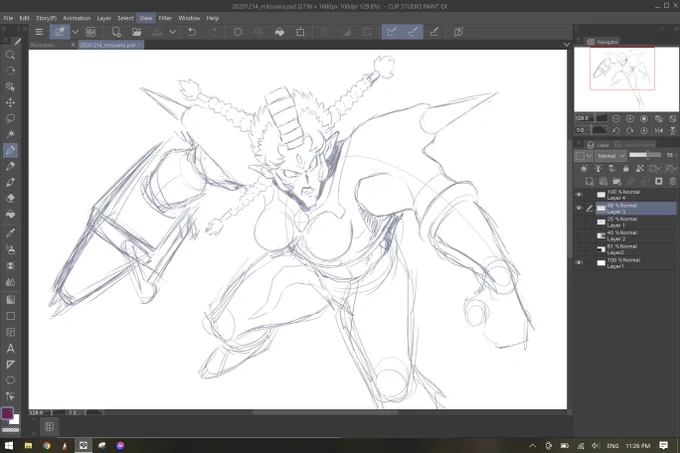Select the Move layer tool
This screenshot has width=680, height=453.
coord(10,102)
